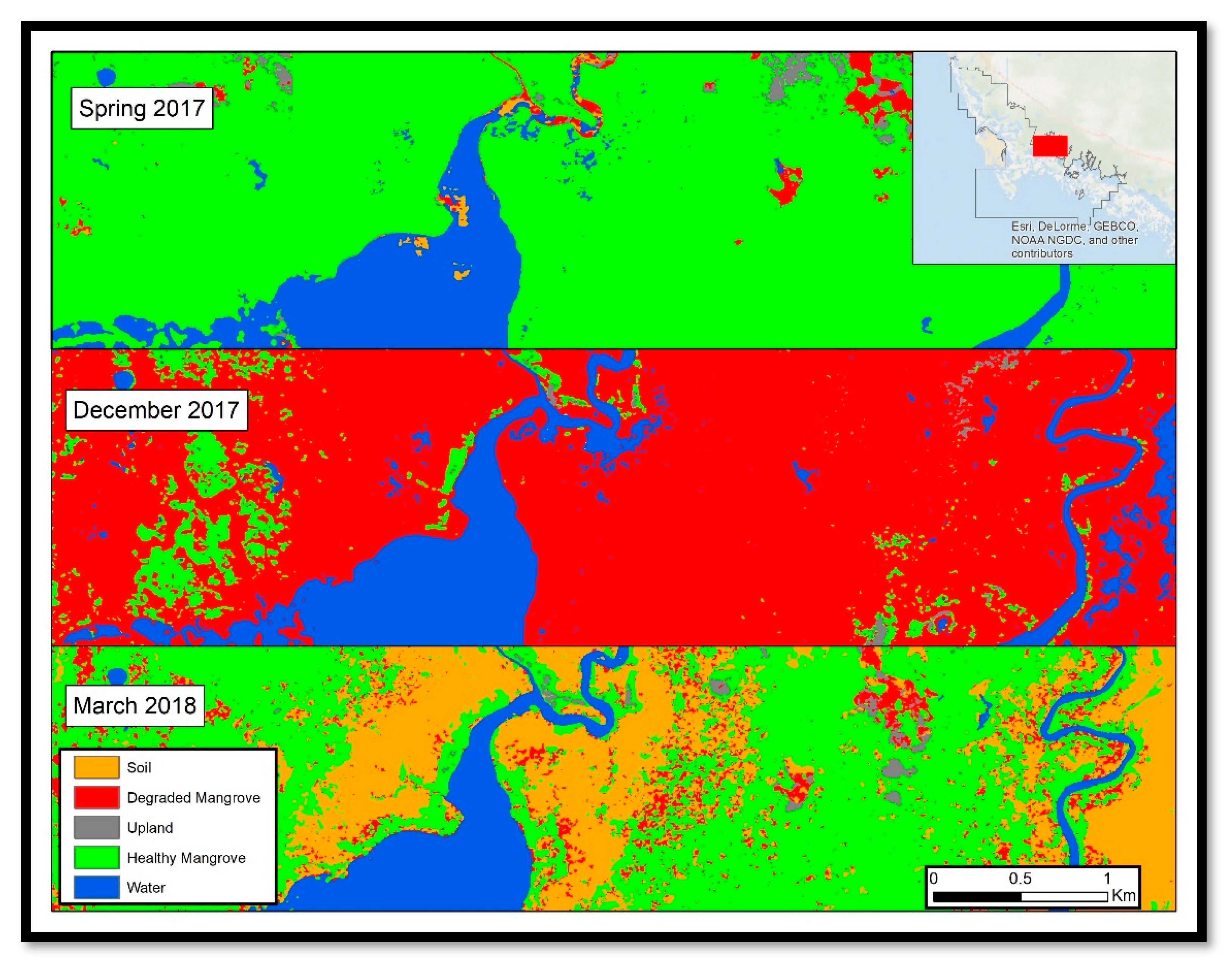The image size is (1232, 965).
Task: Click the red study-area rectangle in inset map
Action: point(1049,145)
